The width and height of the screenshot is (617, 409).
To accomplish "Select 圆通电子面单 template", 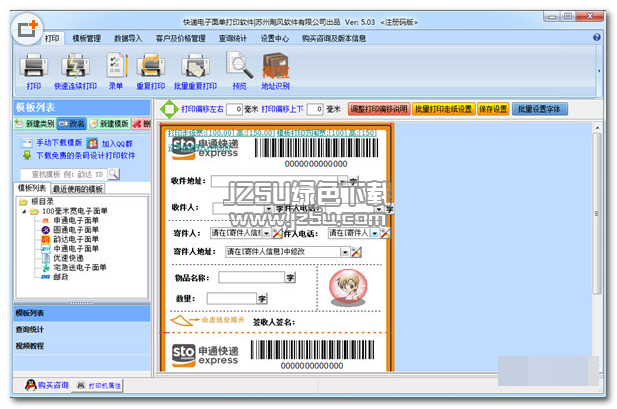I will pyautogui.click(x=76, y=230).
